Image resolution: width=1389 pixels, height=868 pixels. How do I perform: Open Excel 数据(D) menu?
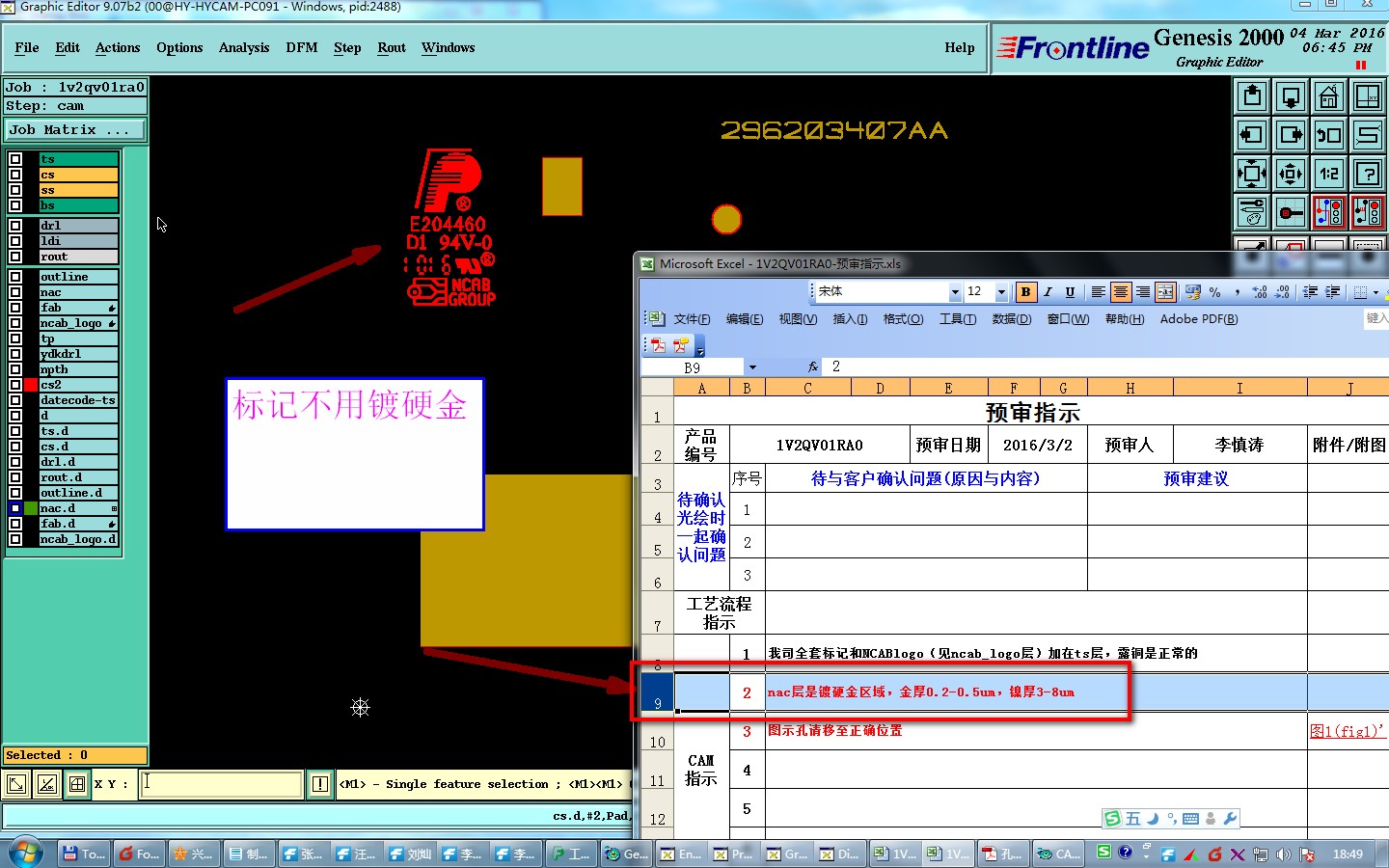(x=1012, y=319)
